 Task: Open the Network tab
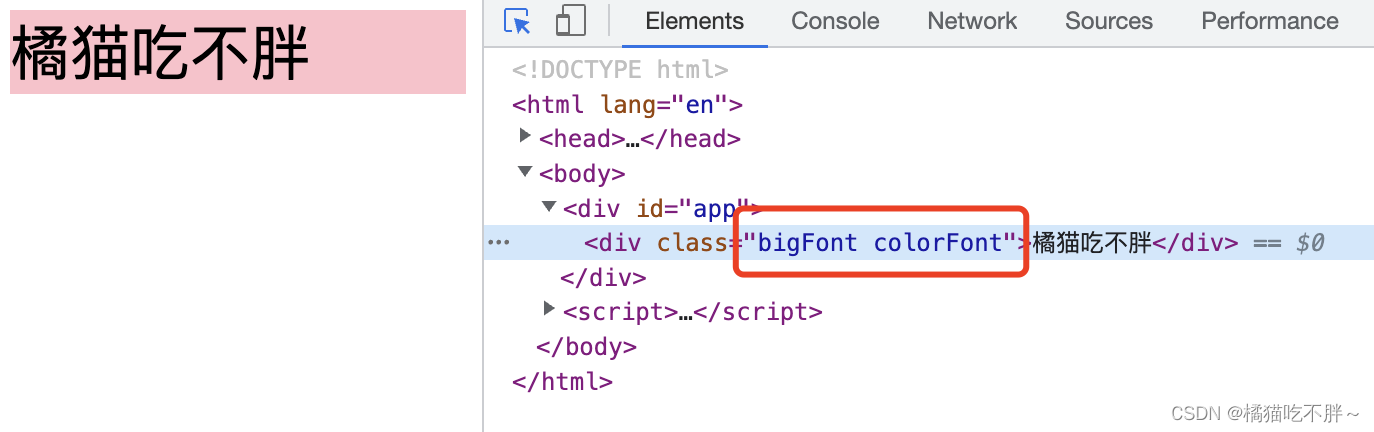pos(972,21)
